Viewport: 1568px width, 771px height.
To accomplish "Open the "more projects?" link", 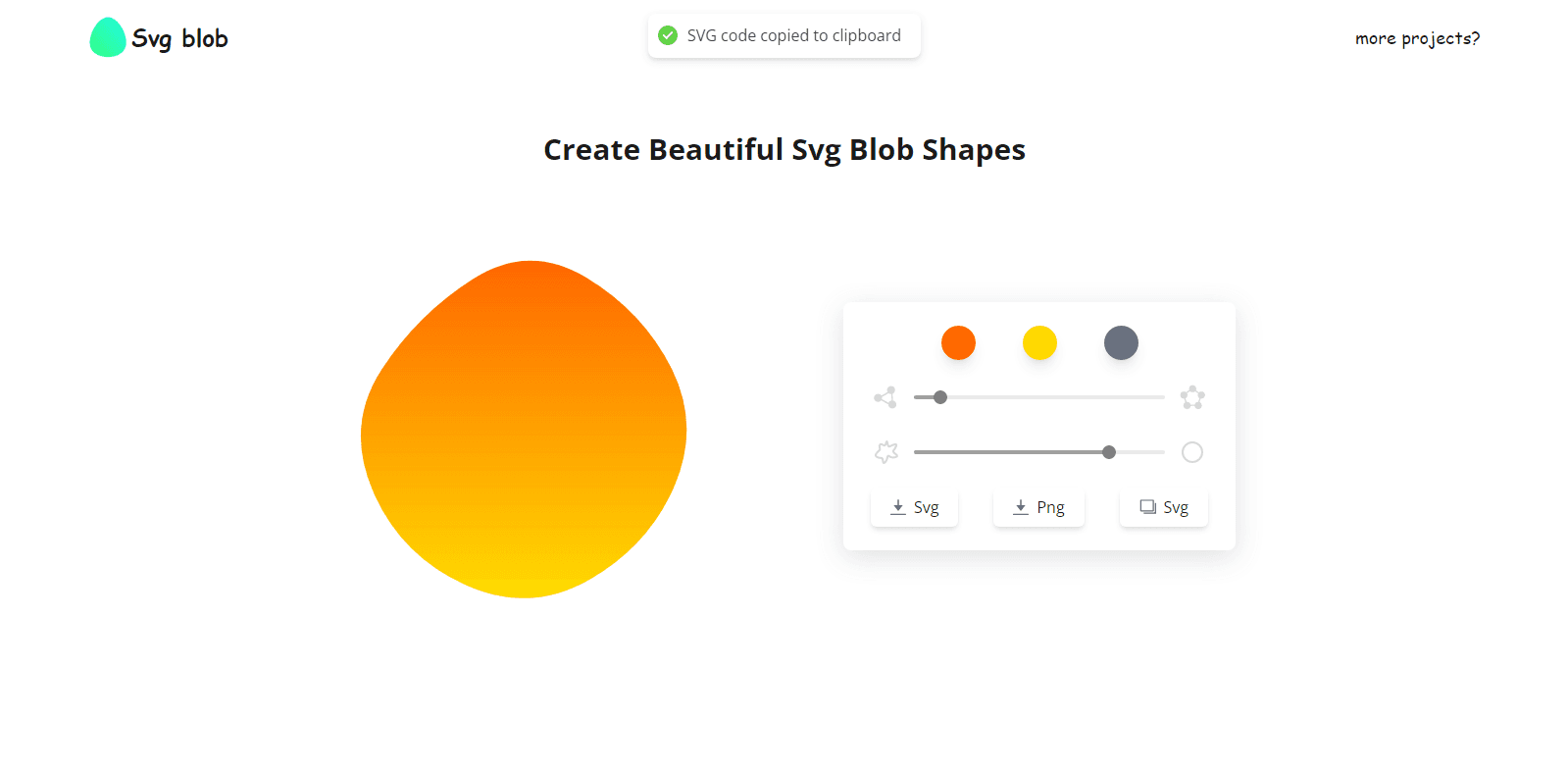I will pos(1417,38).
